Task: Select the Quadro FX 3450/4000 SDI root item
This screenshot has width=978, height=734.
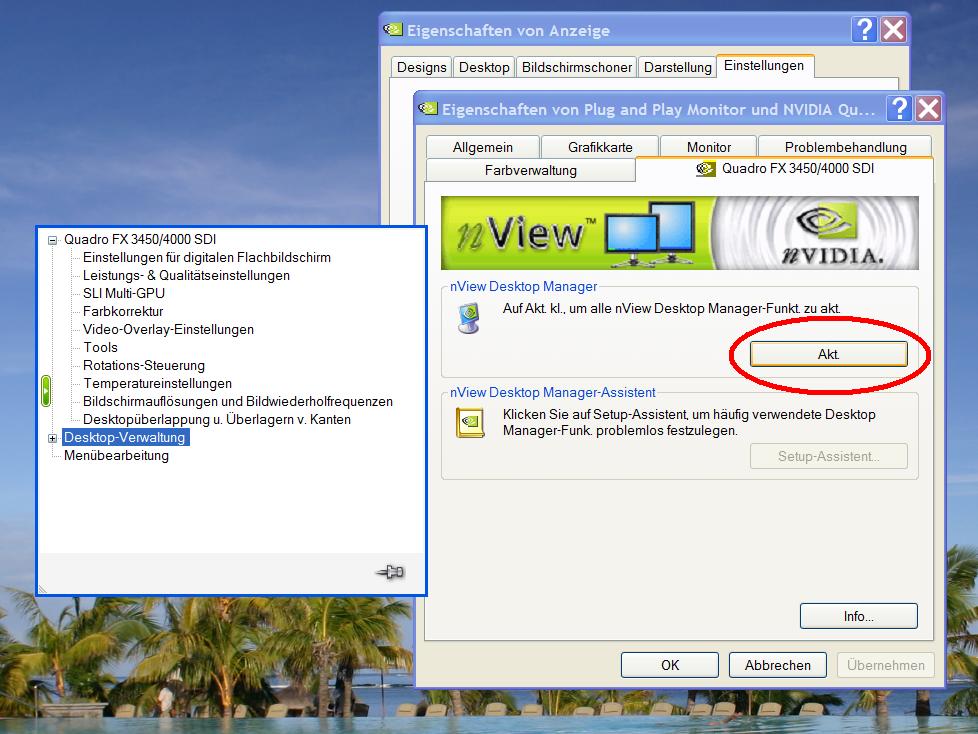Action: 140,239
